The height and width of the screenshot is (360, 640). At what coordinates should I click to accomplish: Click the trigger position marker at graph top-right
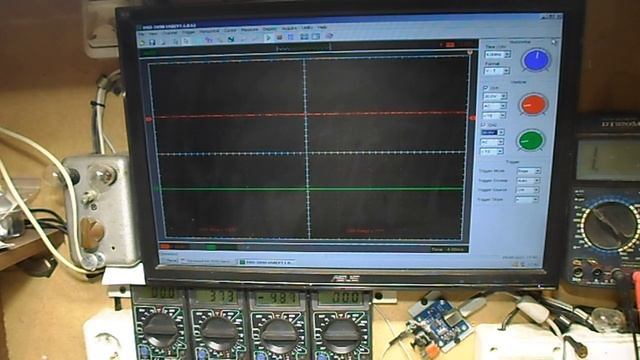(470, 52)
